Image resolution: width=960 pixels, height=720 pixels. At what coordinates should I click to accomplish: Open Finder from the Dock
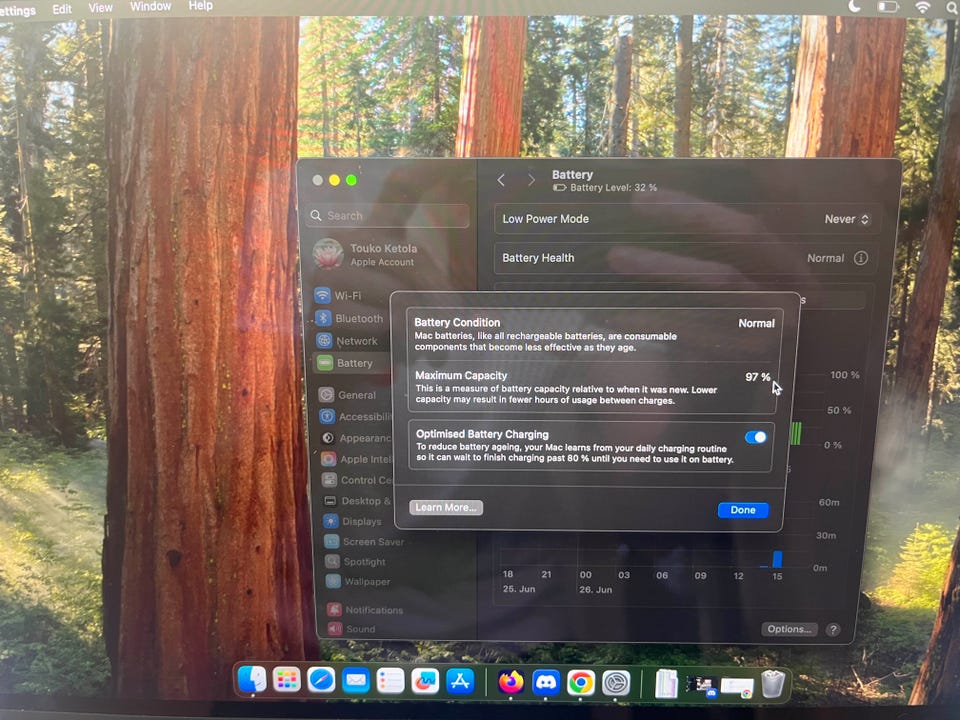point(252,679)
